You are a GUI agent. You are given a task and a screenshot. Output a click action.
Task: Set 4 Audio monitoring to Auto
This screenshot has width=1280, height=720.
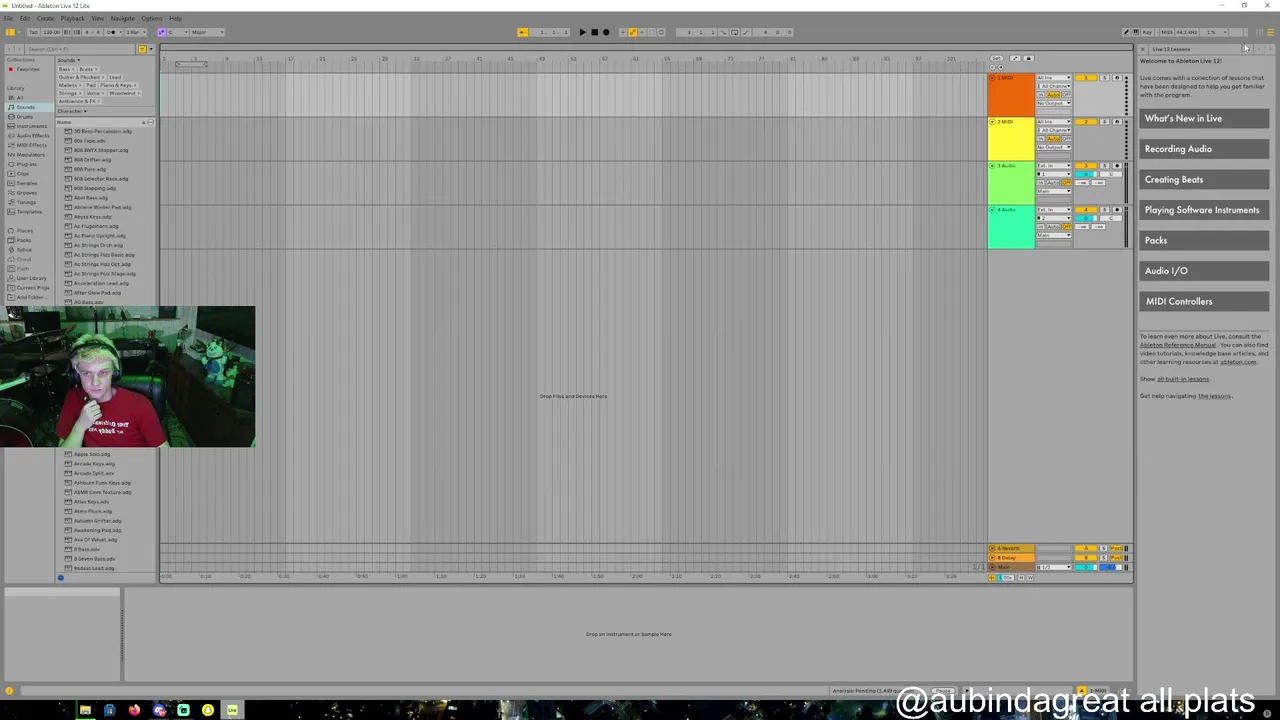pos(1053,226)
